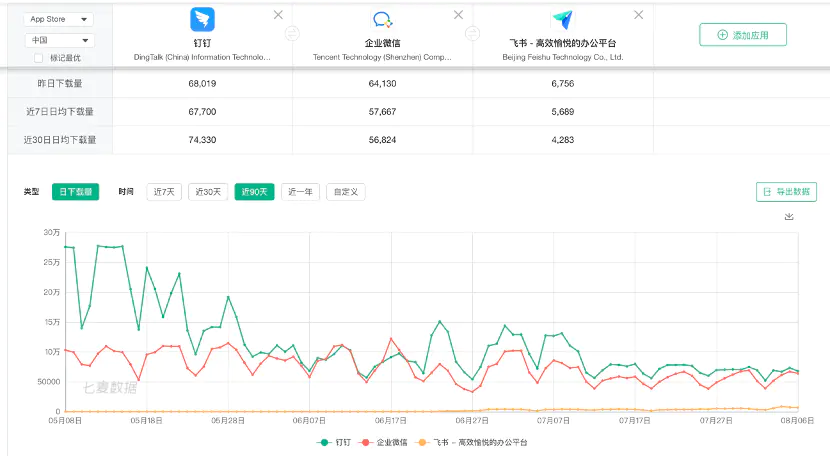Click the Tencent Technology (Shenzhen) developer name

[382, 57]
